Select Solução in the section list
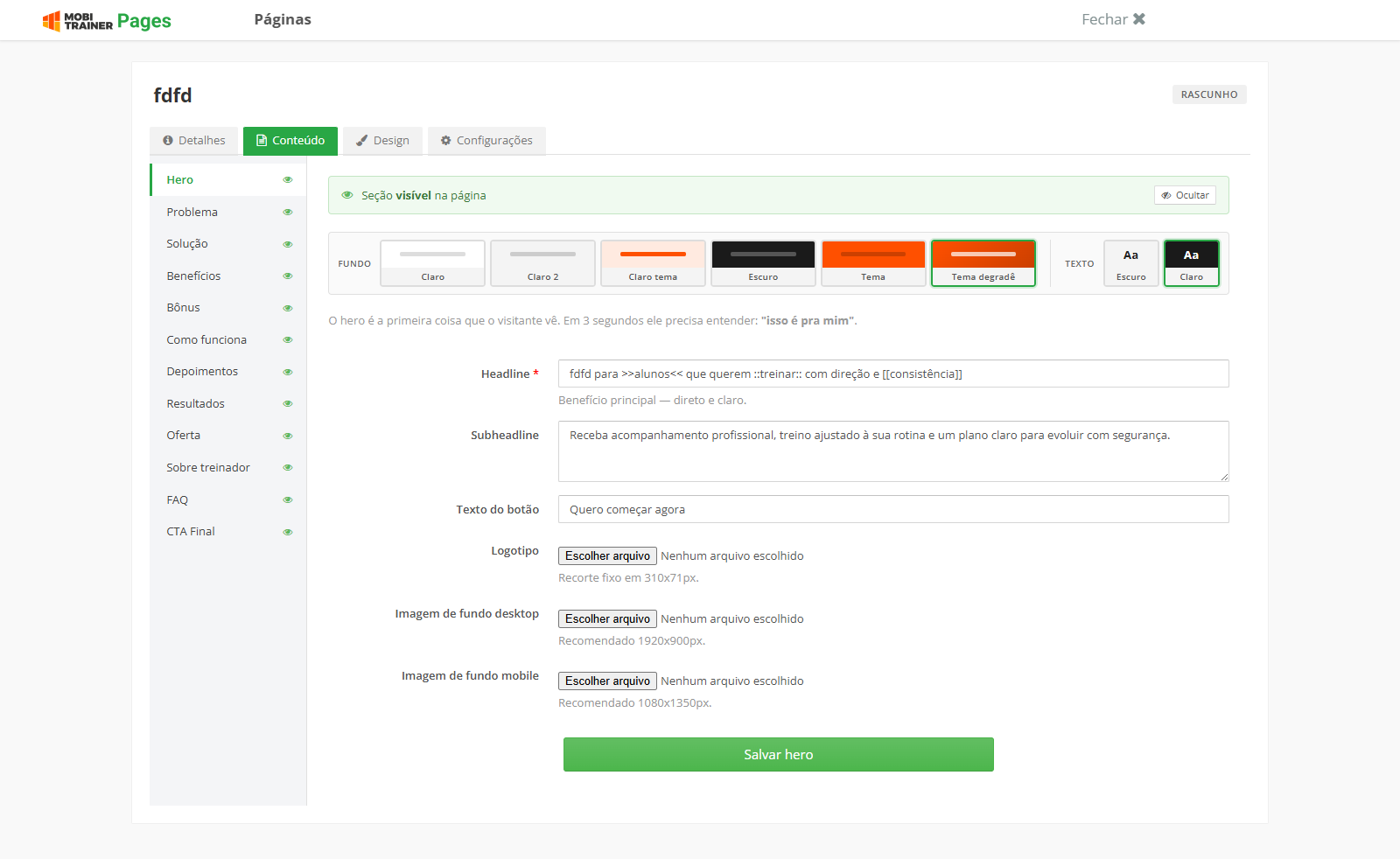Screen dimensions: 1400x859 (228, 244)
